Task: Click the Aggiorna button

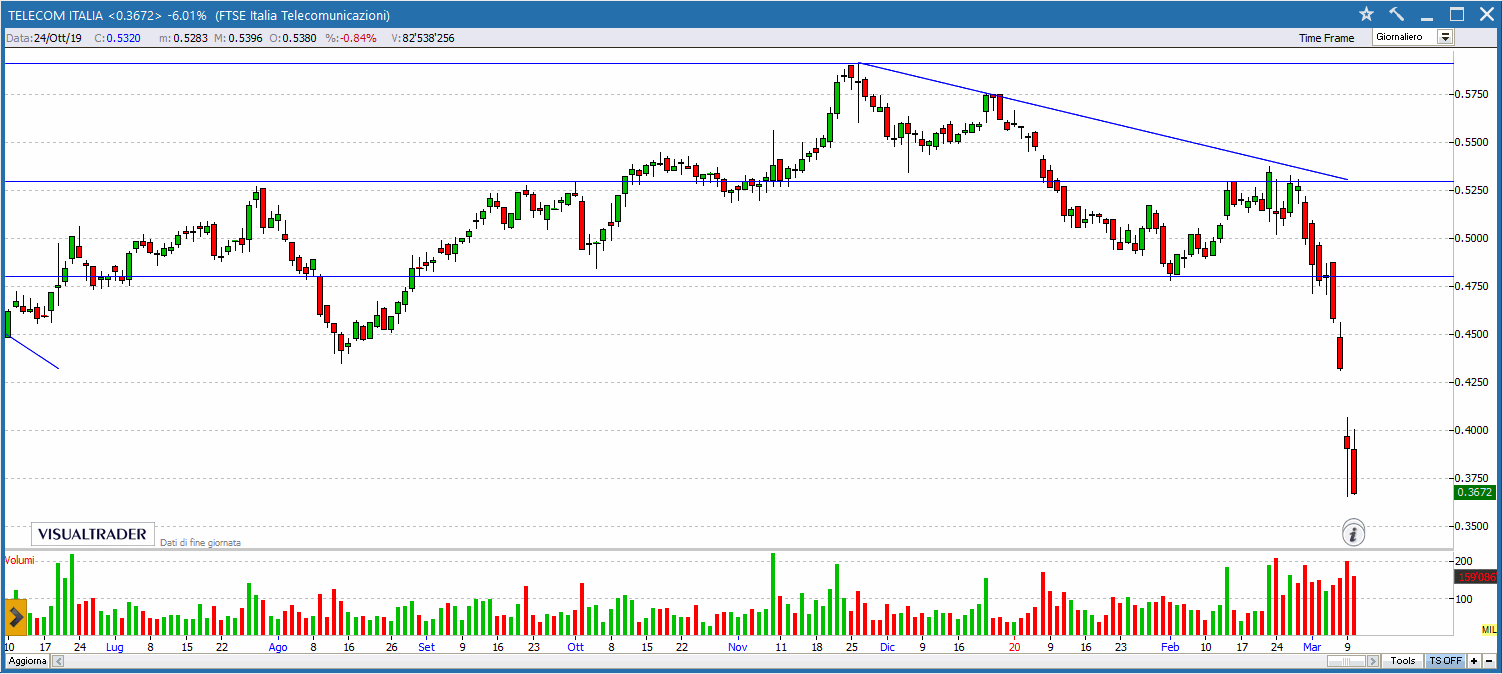Action: point(27,661)
